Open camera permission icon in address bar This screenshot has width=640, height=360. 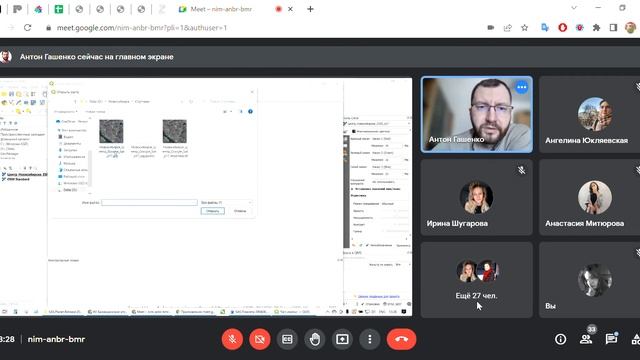click(491, 28)
